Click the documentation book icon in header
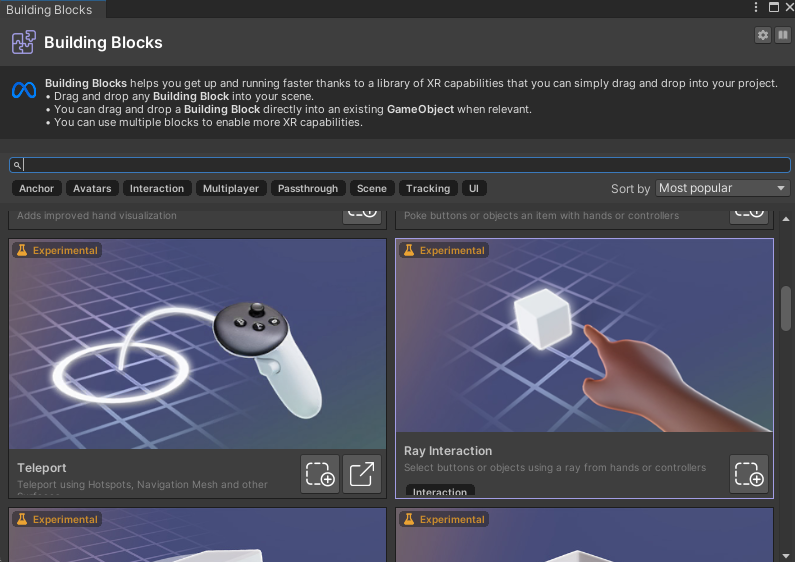Image resolution: width=795 pixels, height=562 pixels. point(782,35)
